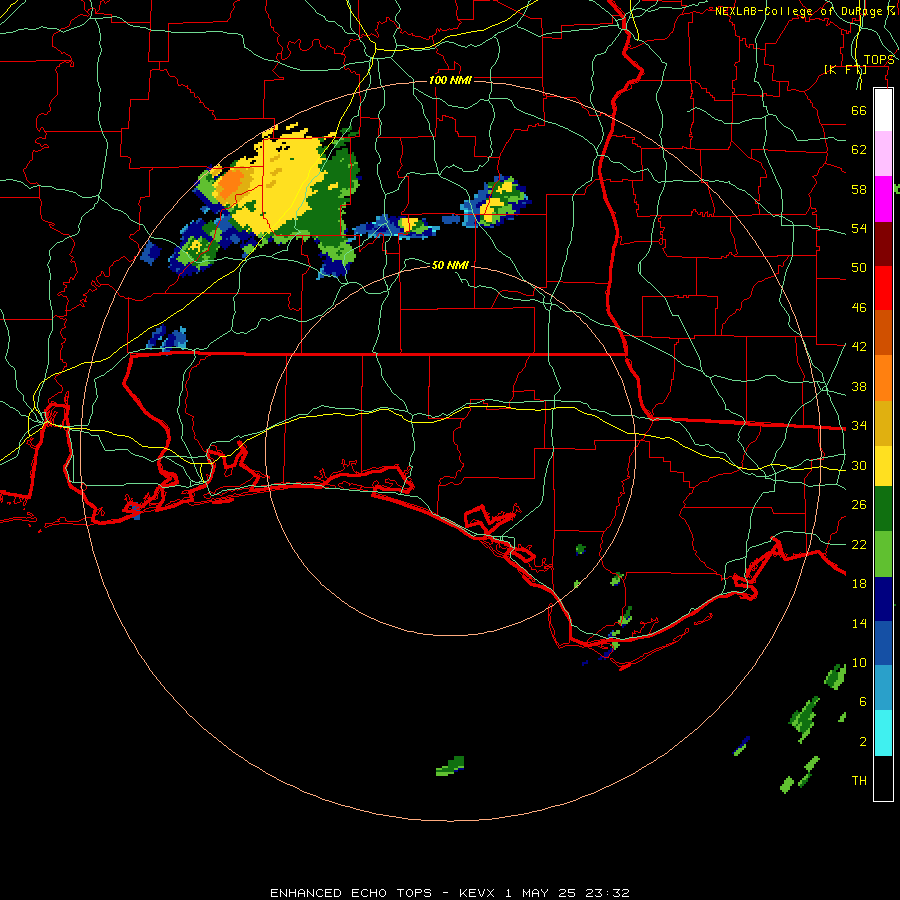Click the TH threshold label on the legend

tap(859, 781)
